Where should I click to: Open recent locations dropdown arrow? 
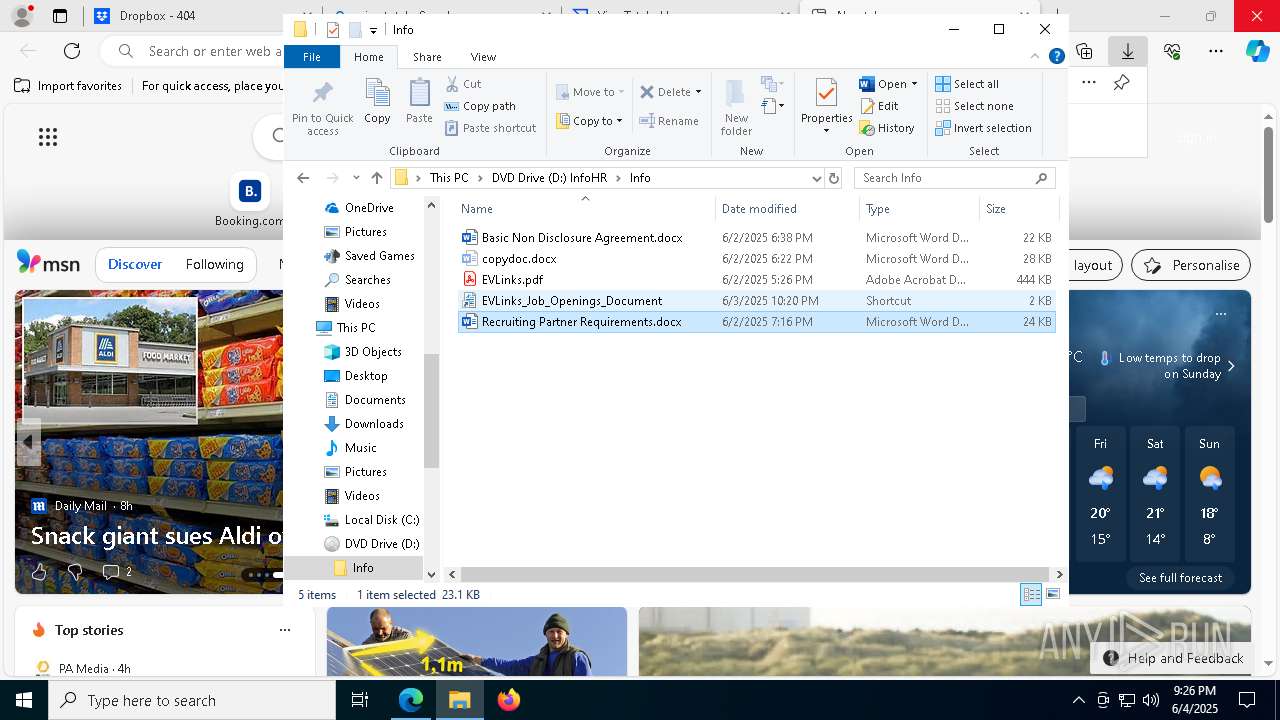[x=356, y=178]
